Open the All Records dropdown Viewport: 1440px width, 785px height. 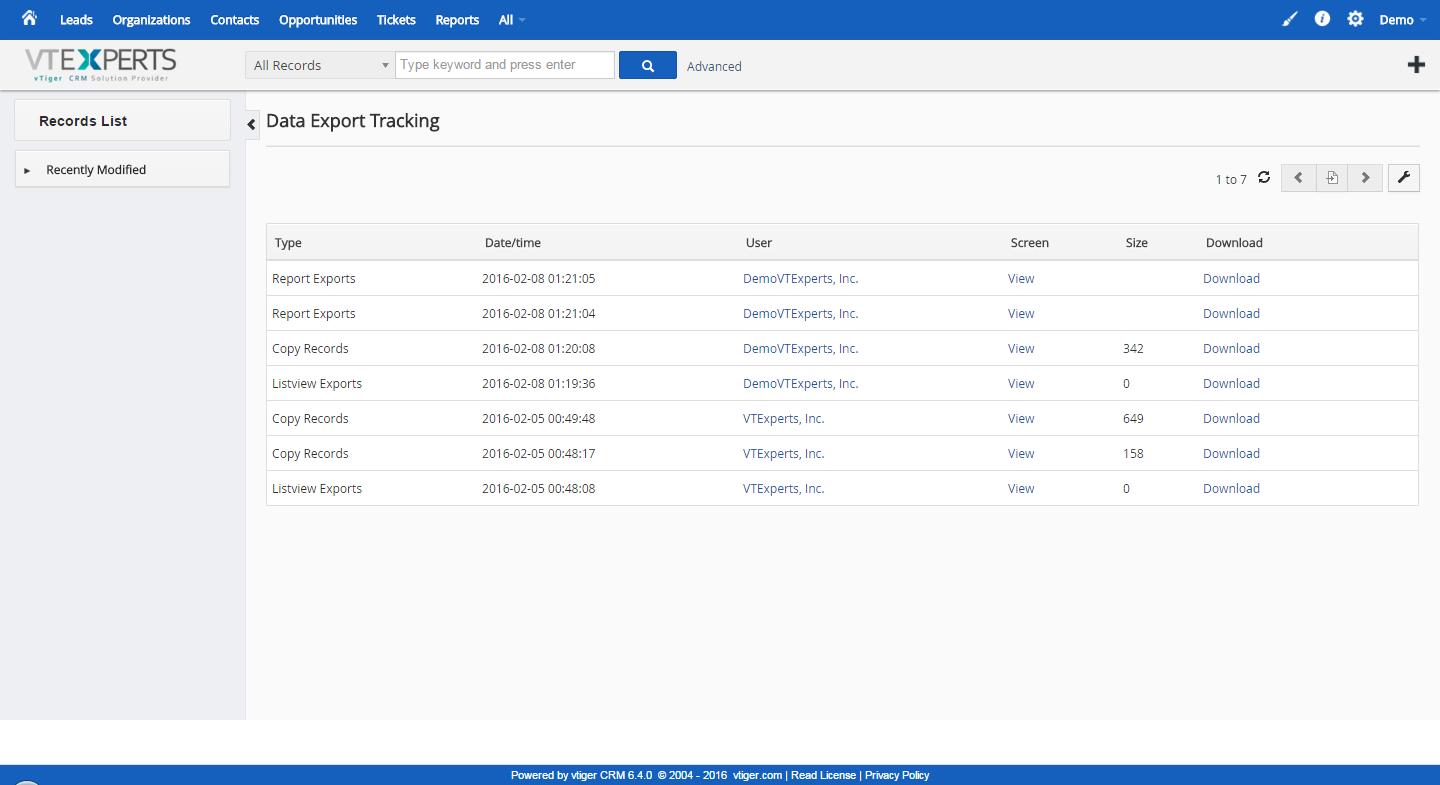[x=319, y=65]
